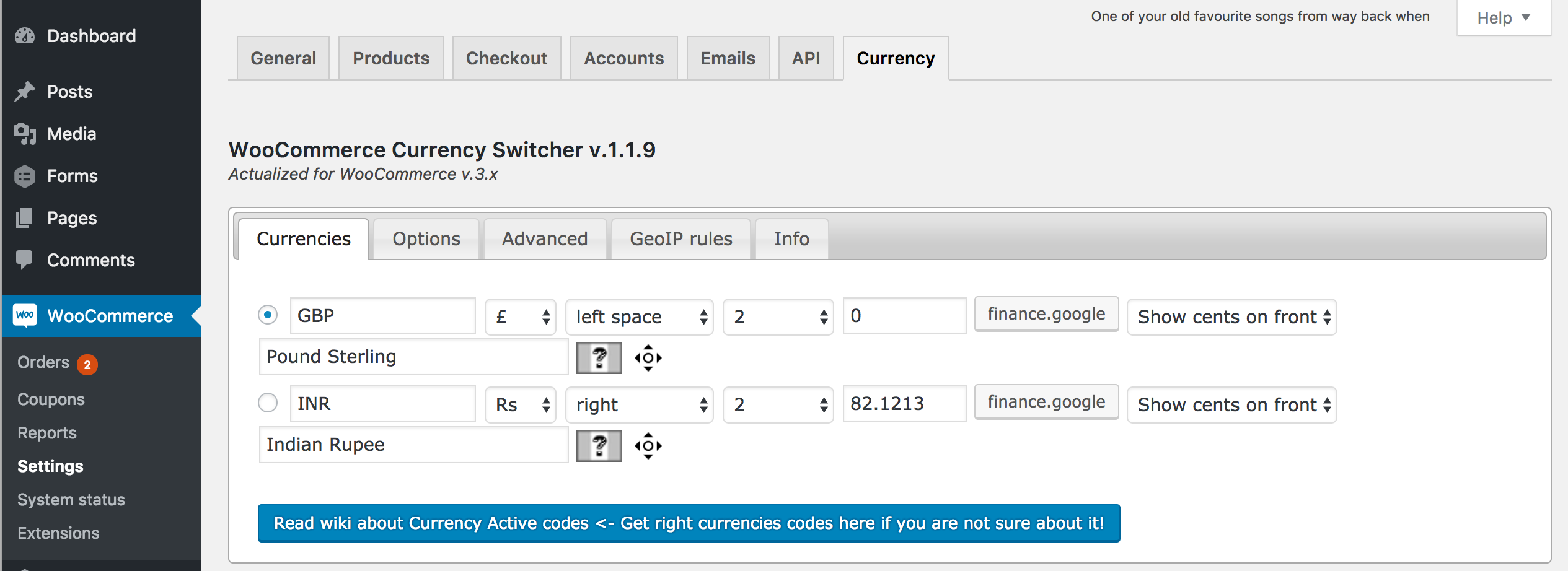
Task: Click the Comments speech bubble icon
Action: 24,260
